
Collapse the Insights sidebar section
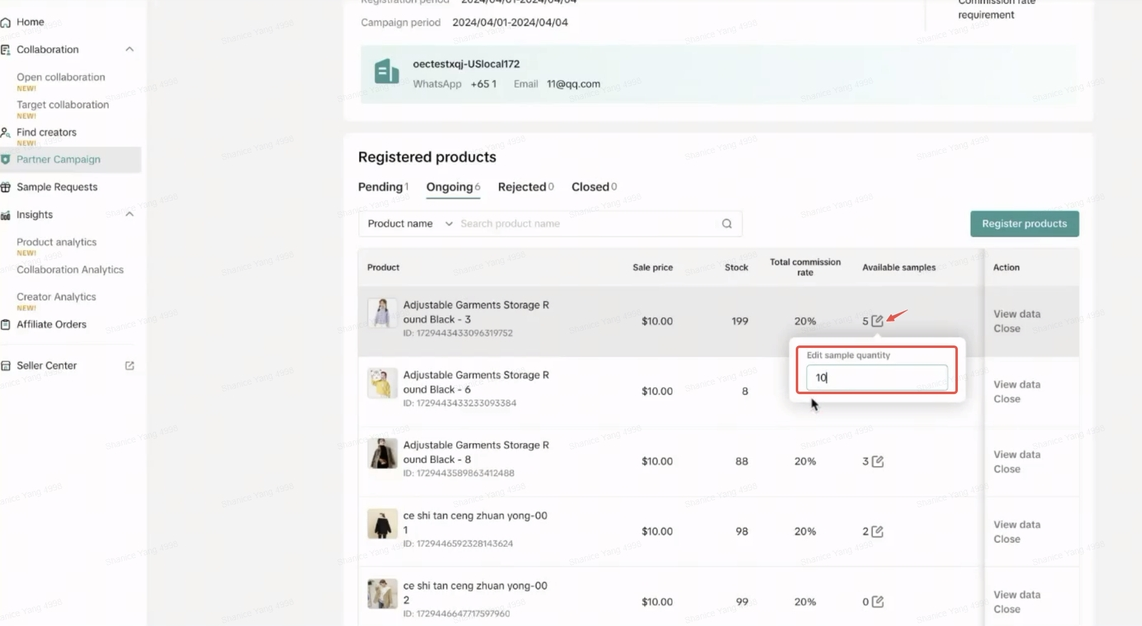click(x=129, y=215)
